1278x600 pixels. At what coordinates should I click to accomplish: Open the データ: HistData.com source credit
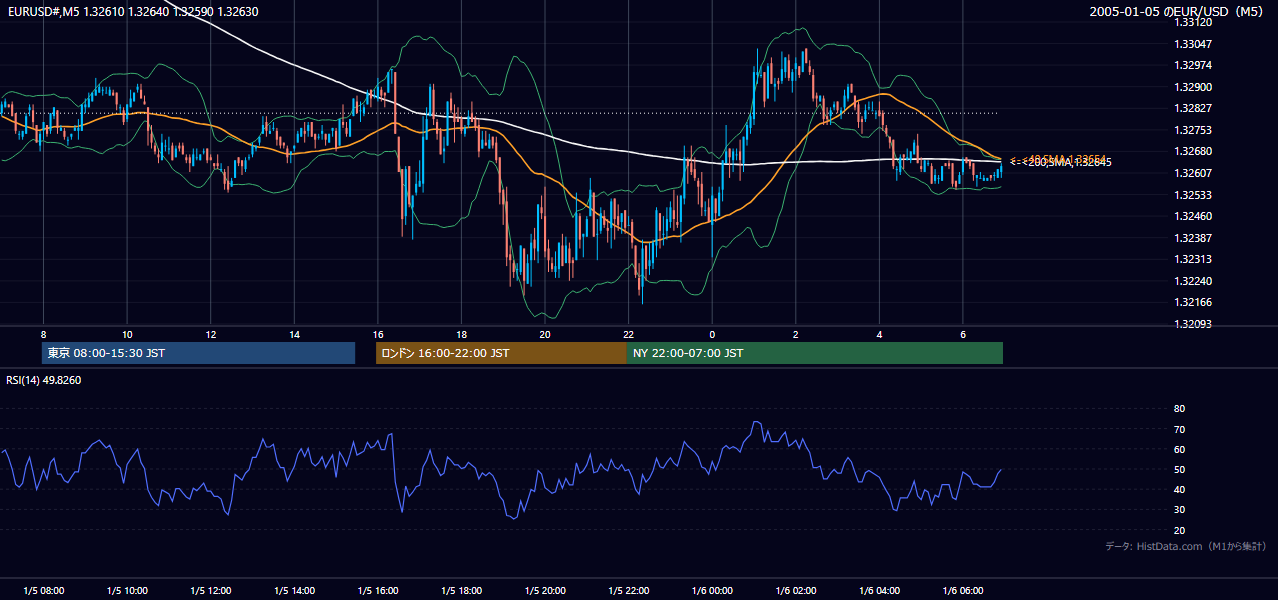[x=1186, y=546]
